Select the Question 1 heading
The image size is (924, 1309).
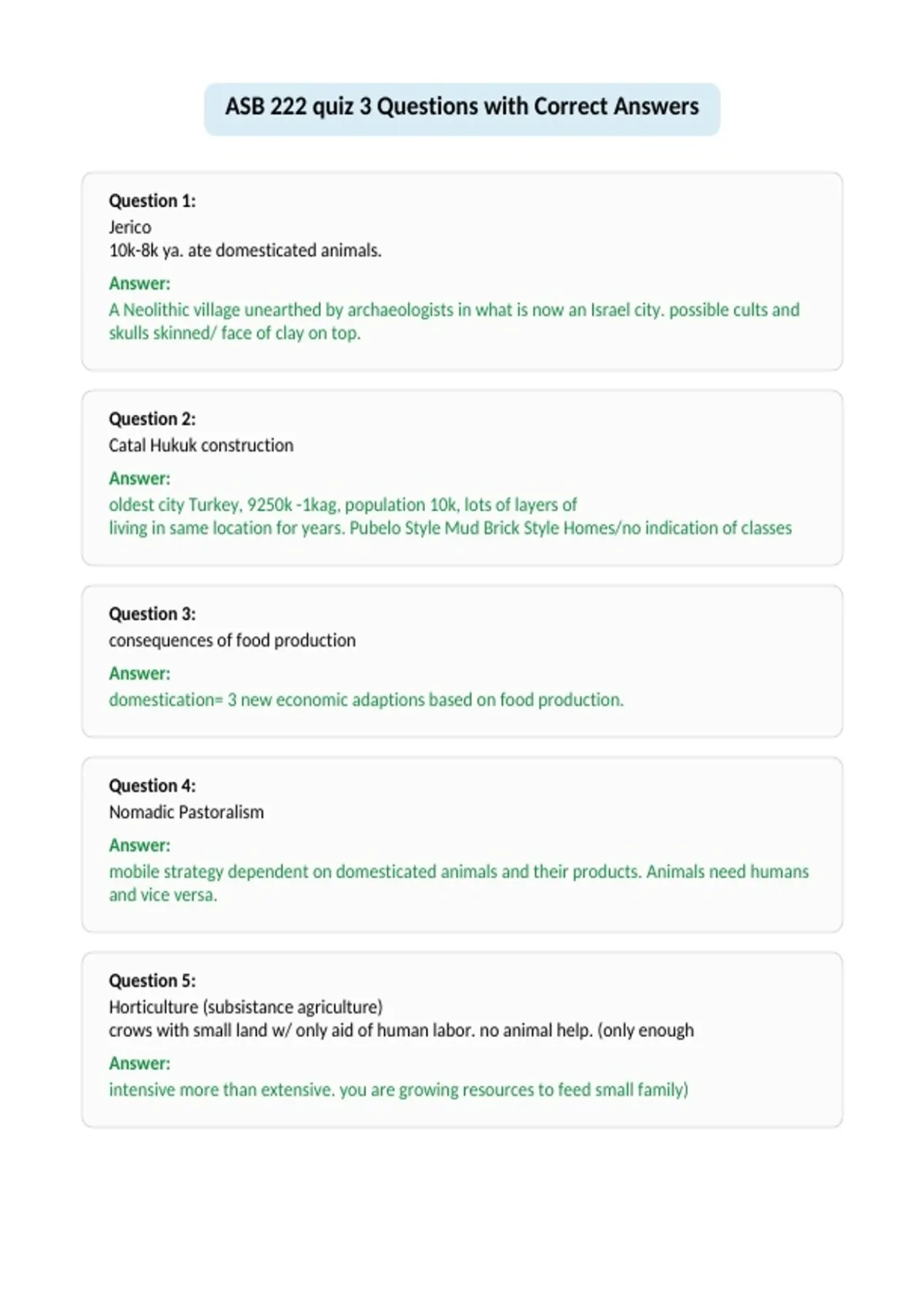pos(152,201)
